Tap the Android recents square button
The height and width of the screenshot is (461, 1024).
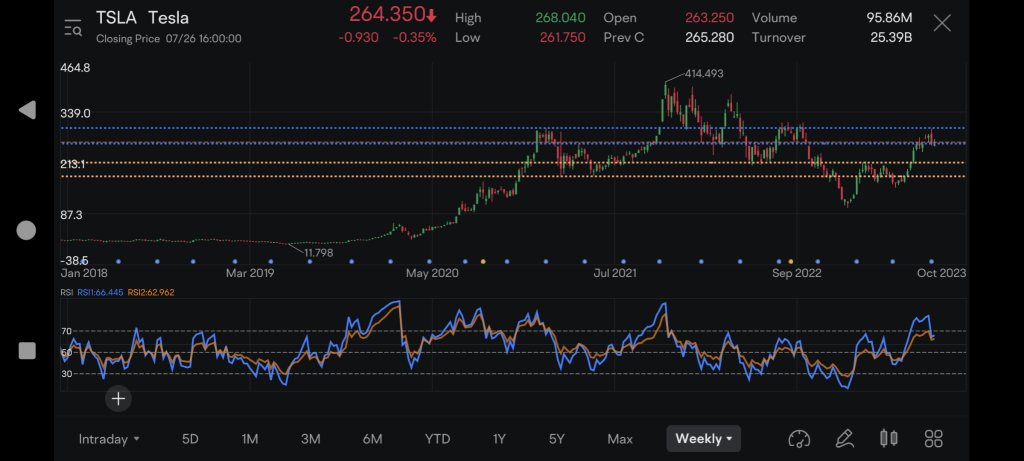tap(27, 351)
